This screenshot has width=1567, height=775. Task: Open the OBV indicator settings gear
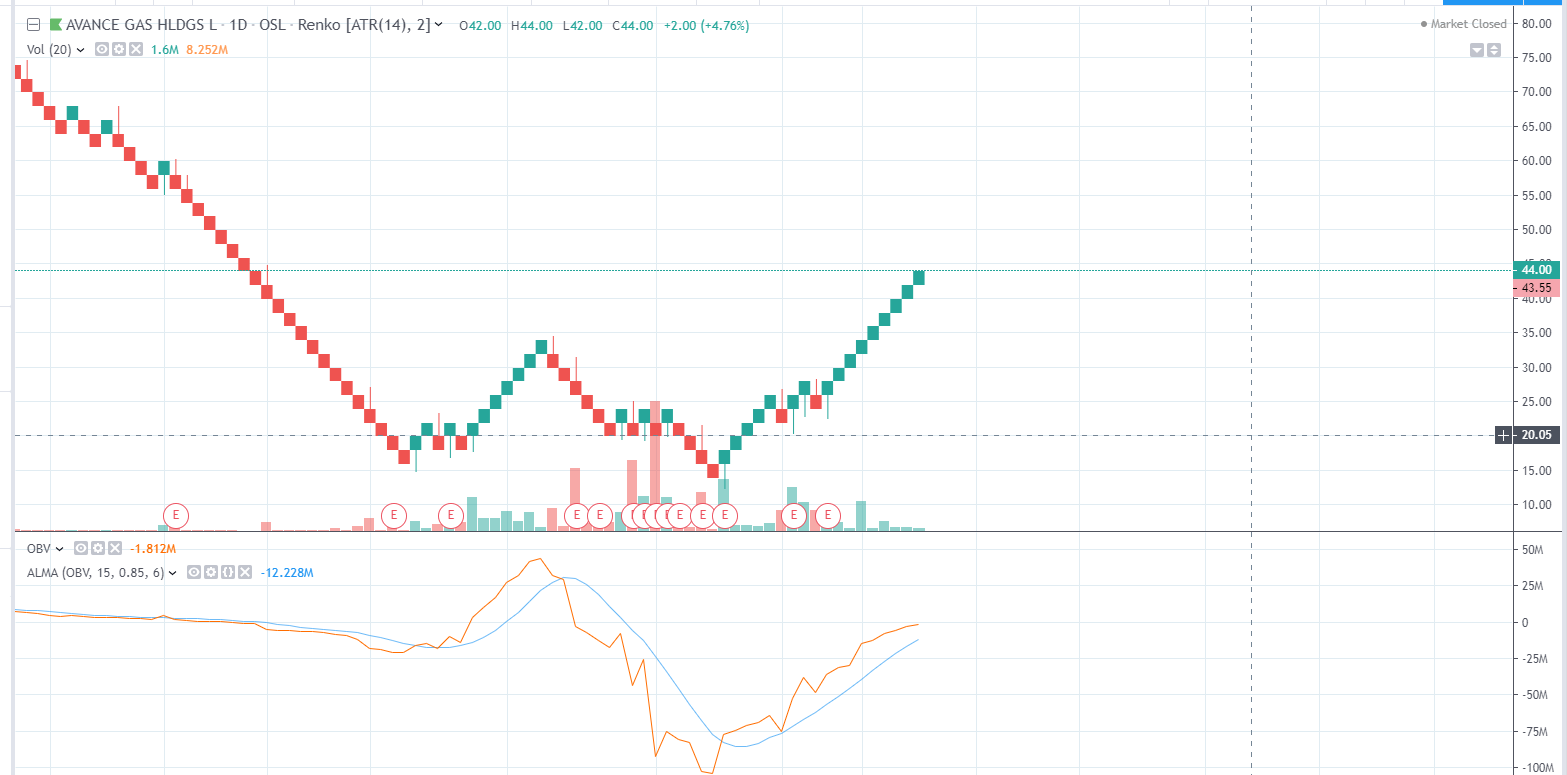pos(98,548)
